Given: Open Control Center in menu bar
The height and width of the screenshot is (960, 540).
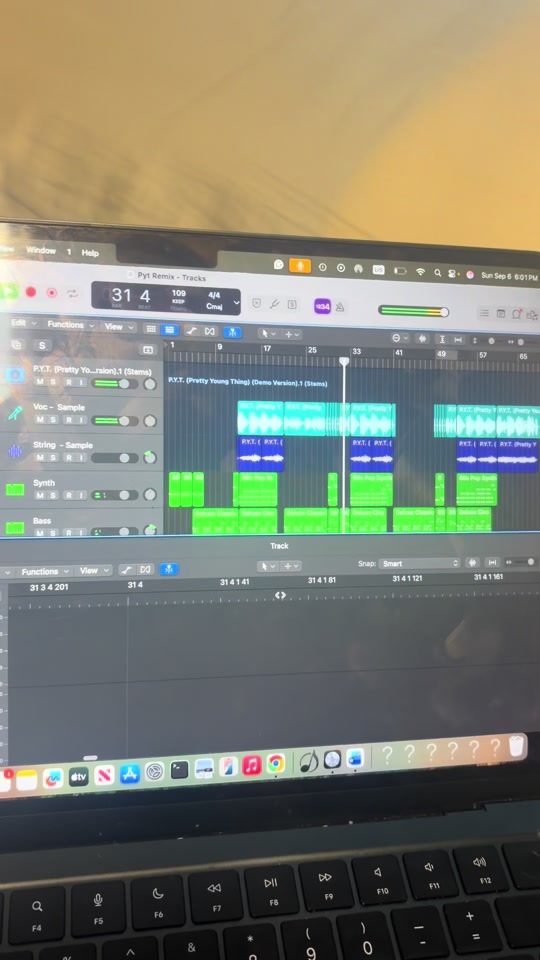Looking at the screenshot, I should (453, 274).
